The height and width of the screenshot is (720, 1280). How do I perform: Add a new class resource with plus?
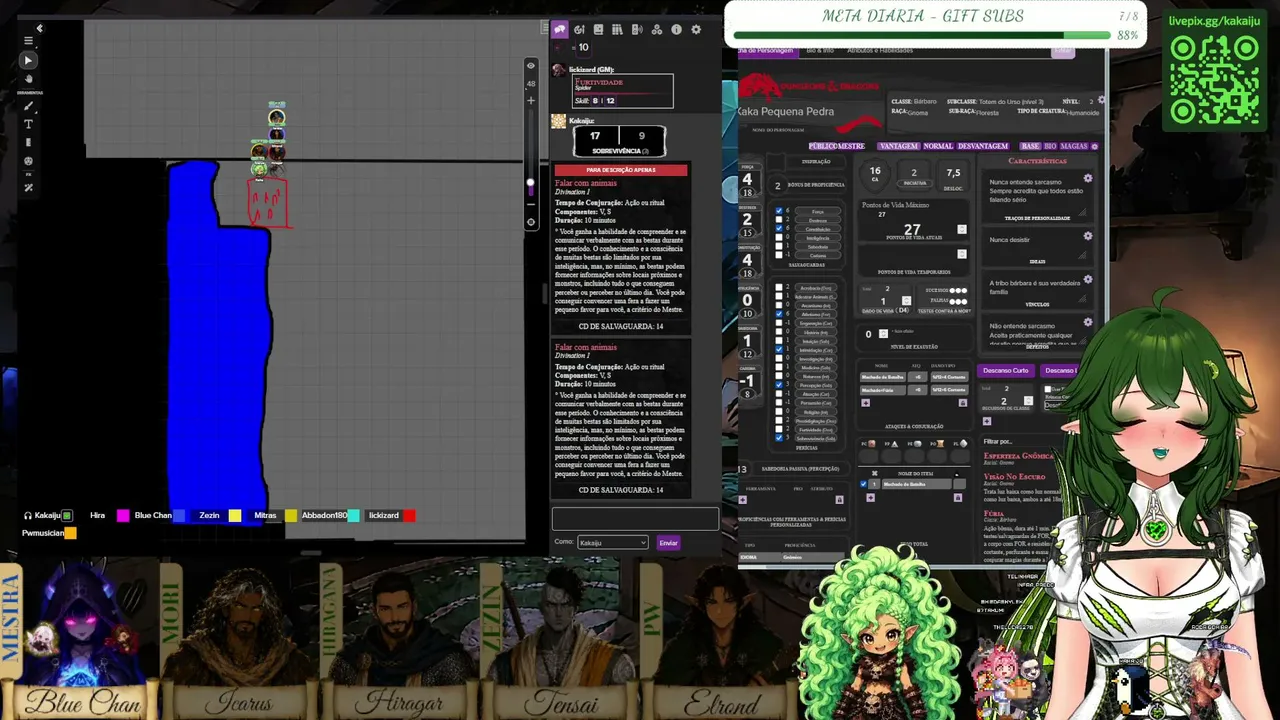pos(986,421)
